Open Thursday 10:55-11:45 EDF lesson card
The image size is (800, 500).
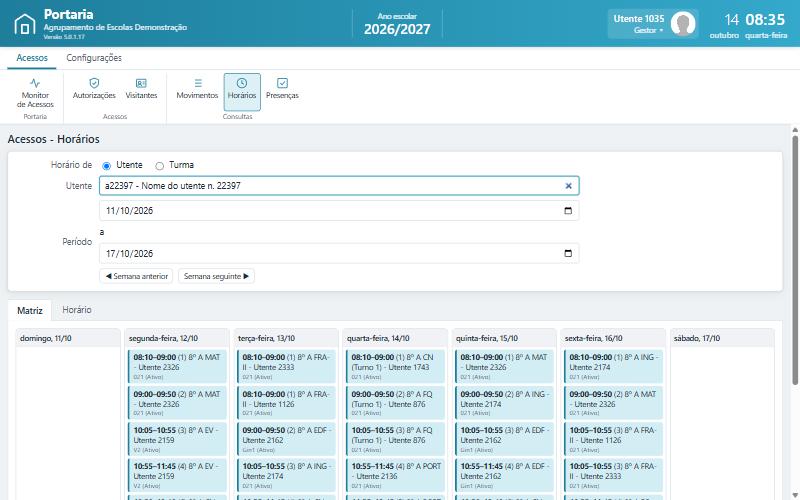[504, 476]
